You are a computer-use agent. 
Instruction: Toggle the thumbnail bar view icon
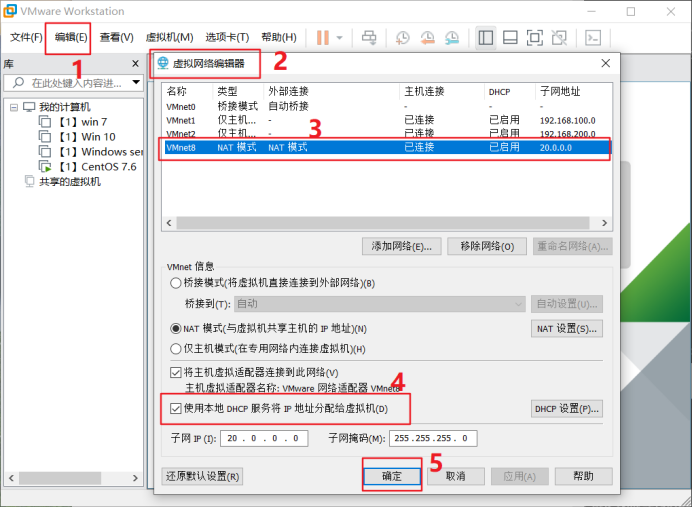coord(510,38)
